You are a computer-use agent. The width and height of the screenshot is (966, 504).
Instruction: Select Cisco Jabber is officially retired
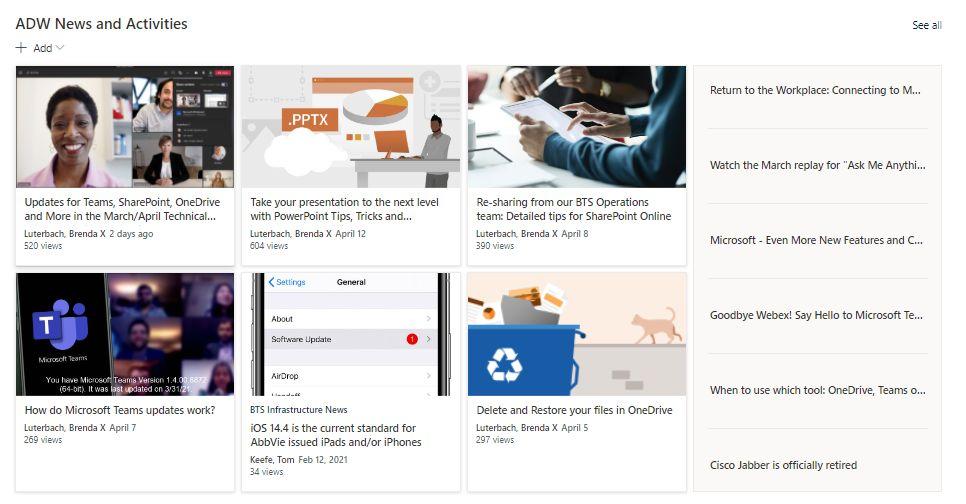click(x=783, y=465)
